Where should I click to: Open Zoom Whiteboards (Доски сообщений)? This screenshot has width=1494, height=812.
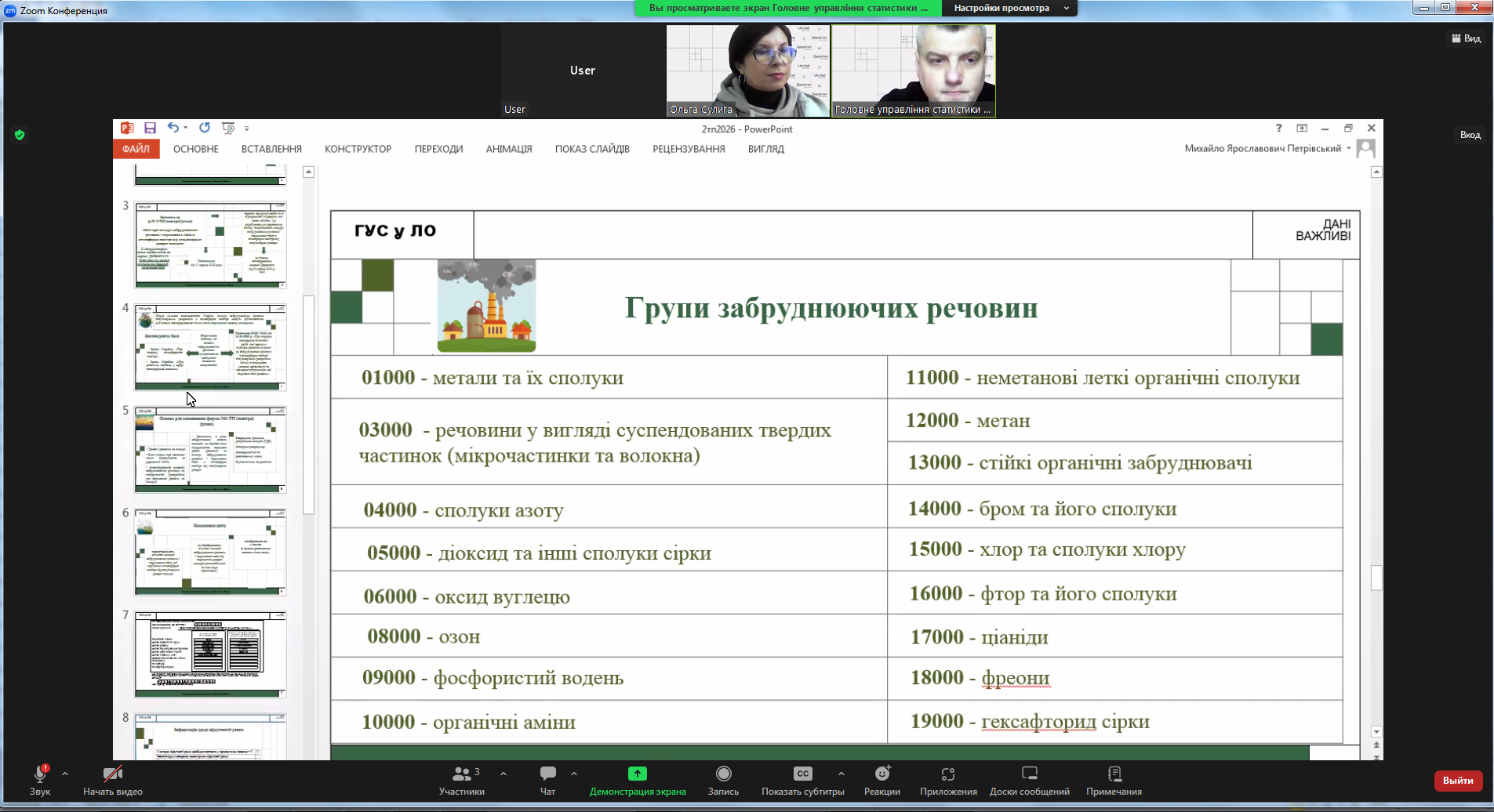pyautogui.click(x=1029, y=780)
